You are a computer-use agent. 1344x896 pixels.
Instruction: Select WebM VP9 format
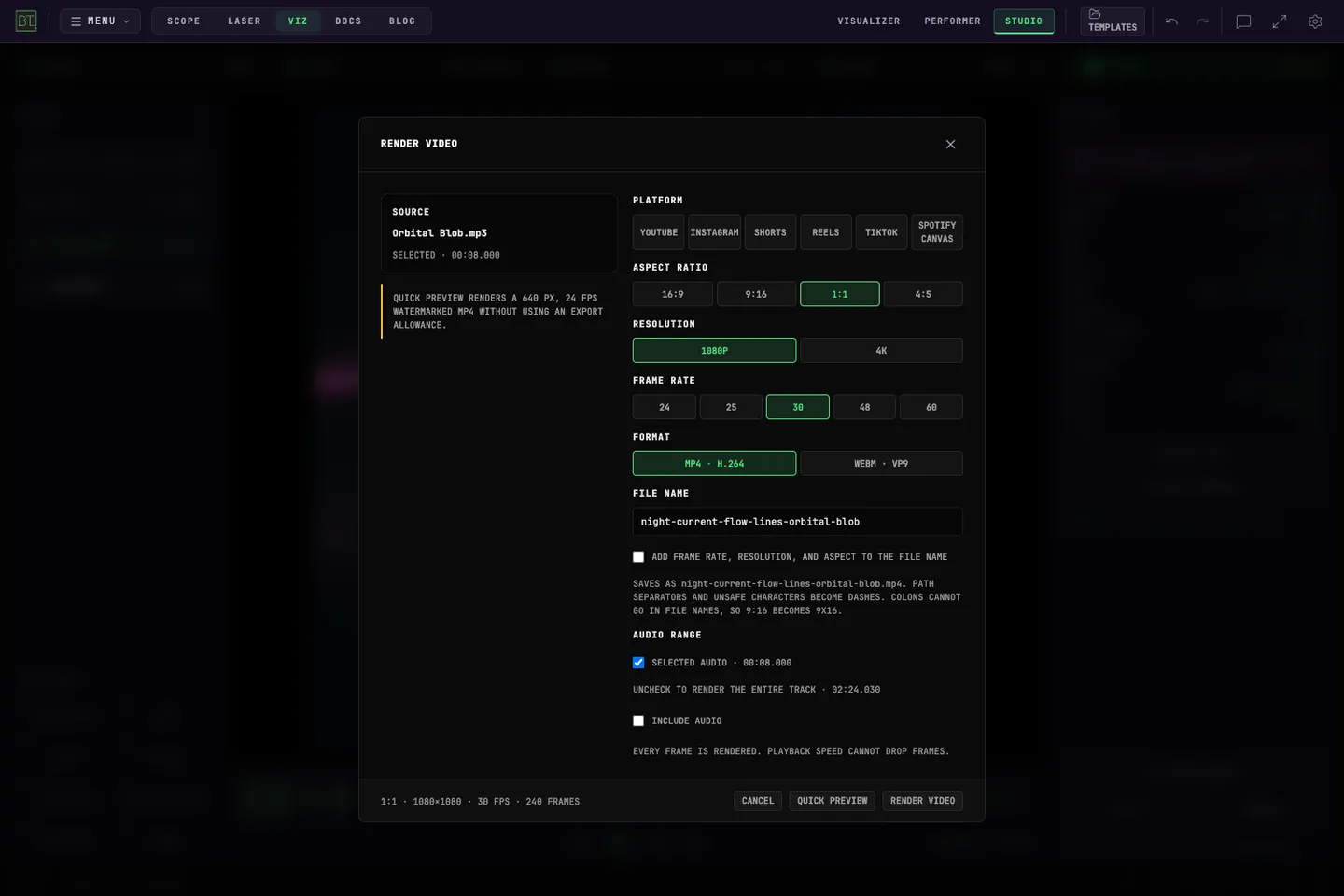coord(881,464)
